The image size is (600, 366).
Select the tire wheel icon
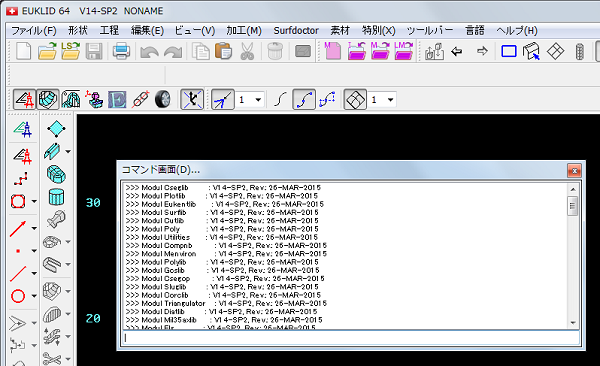tap(163, 100)
